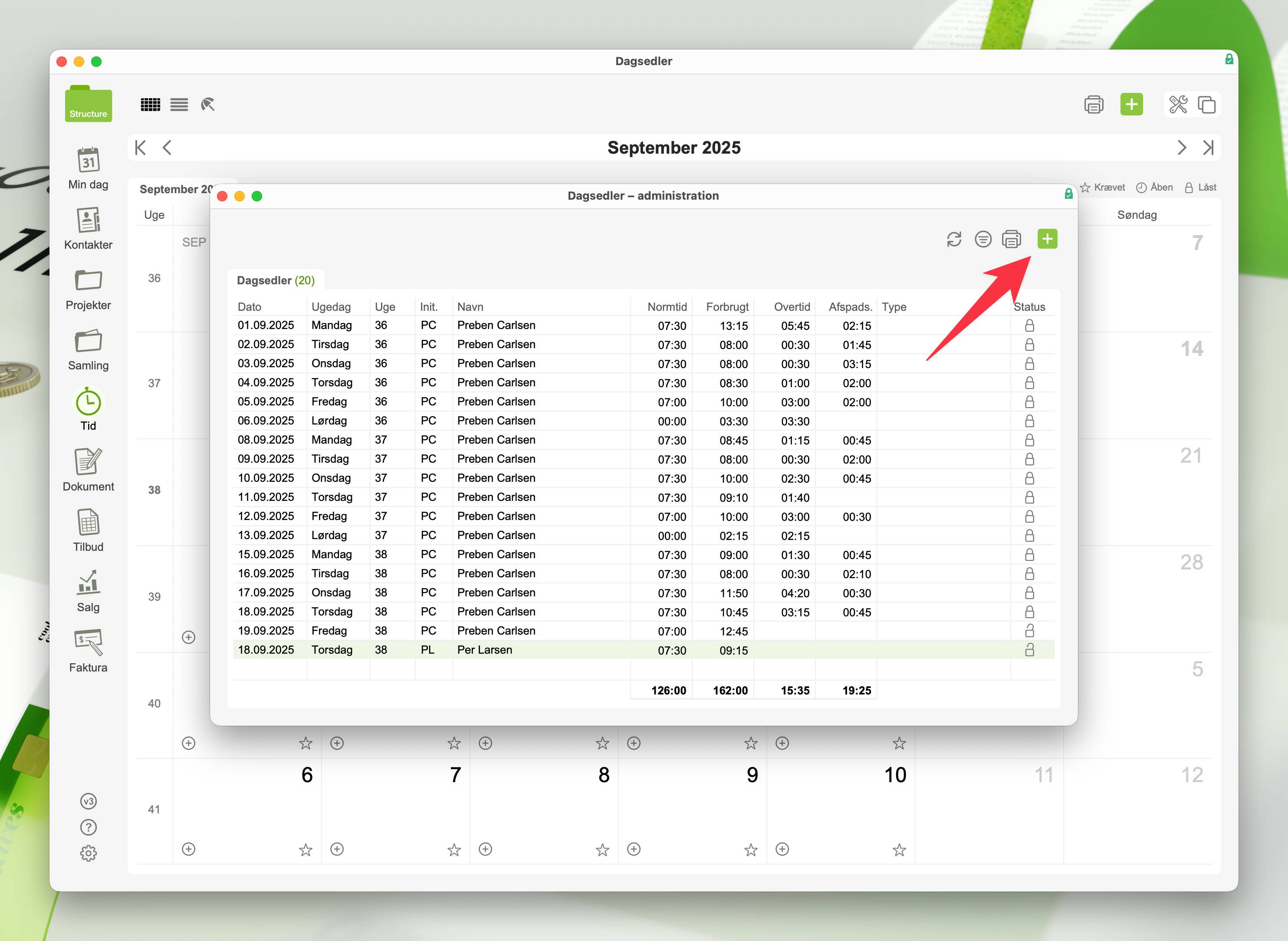Click the help question mark icon
This screenshot has width=1288, height=941.
[88, 827]
